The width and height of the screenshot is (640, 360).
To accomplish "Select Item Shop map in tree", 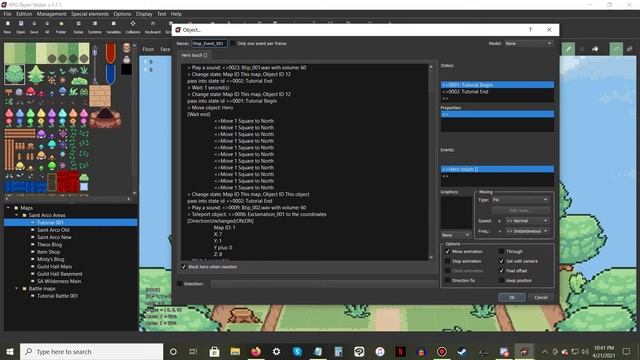I will 49,252.
